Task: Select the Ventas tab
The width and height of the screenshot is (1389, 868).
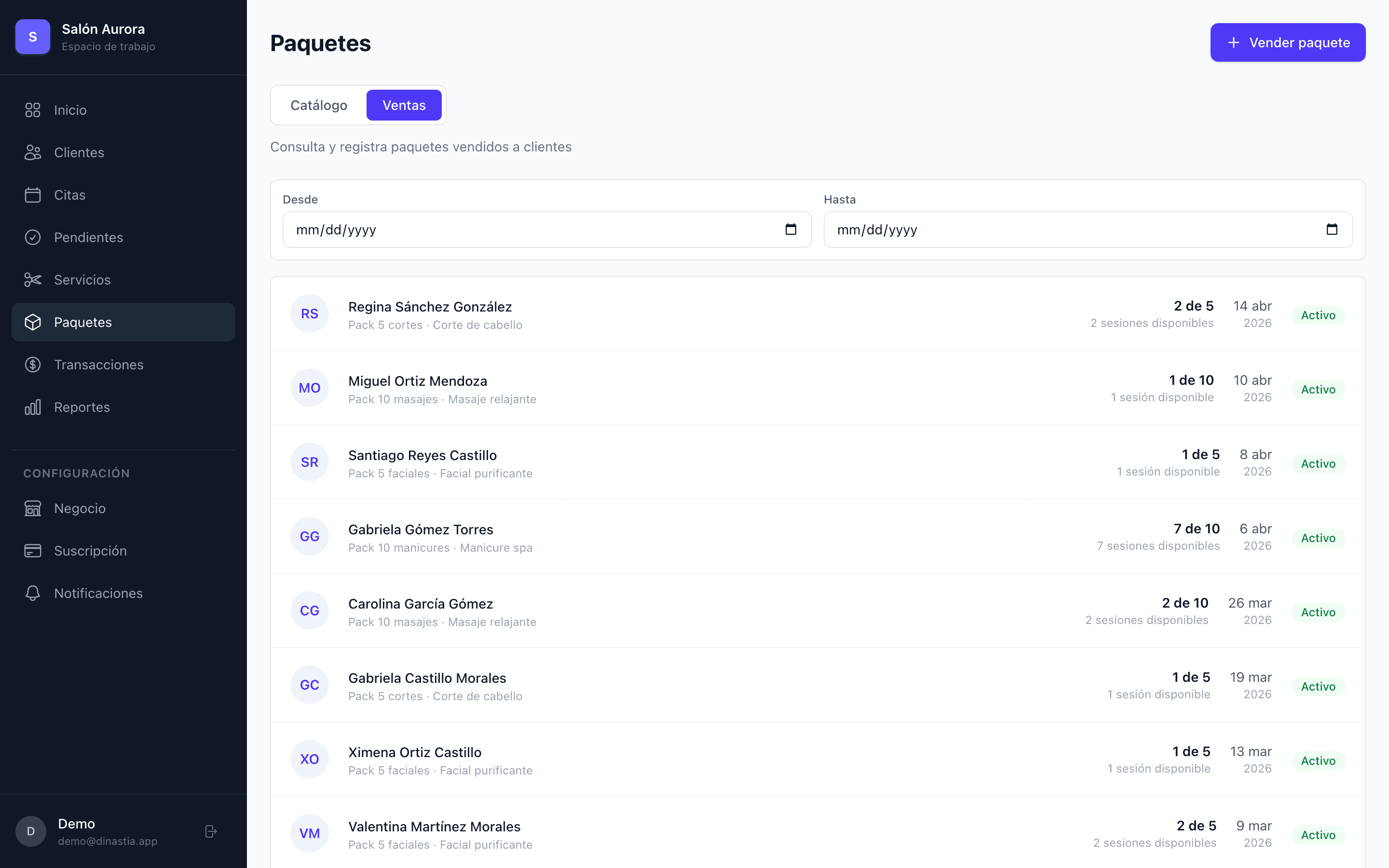Action: 404,105
